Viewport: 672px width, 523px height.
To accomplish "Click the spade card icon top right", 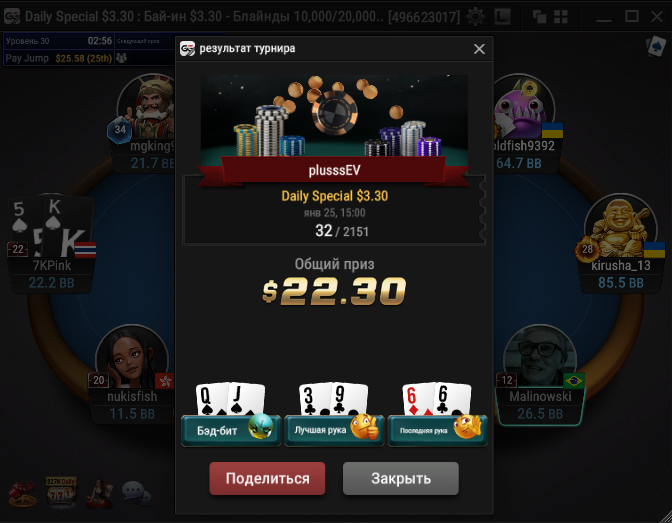I will 655,46.
